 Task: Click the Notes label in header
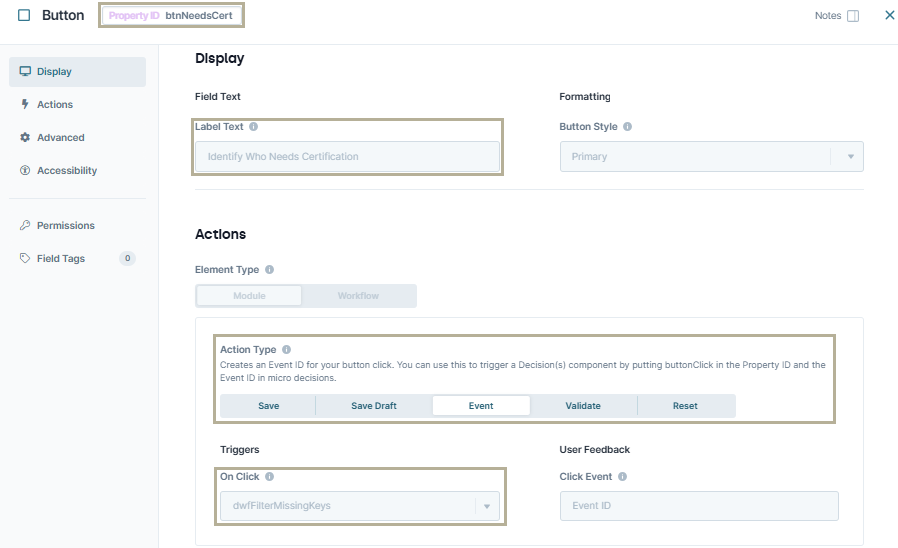(828, 15)
